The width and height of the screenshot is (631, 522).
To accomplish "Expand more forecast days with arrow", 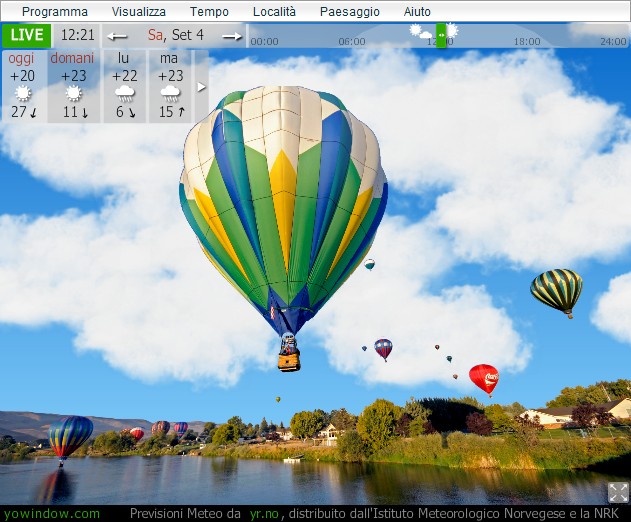I will click(202, 87).
